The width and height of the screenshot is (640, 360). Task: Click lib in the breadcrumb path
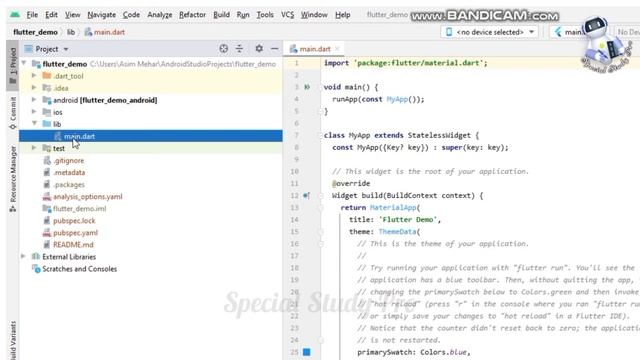(x=71, y=32)
